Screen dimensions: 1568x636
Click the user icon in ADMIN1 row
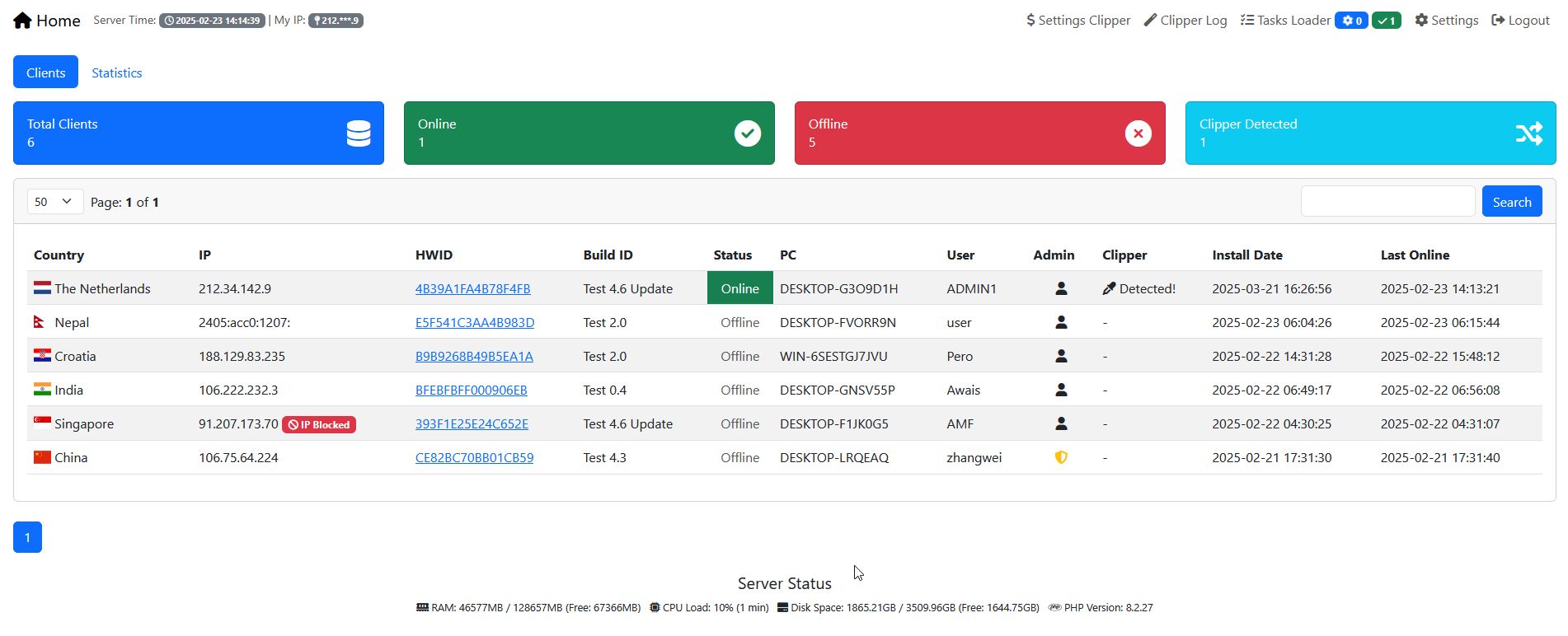coord(1061,288)
